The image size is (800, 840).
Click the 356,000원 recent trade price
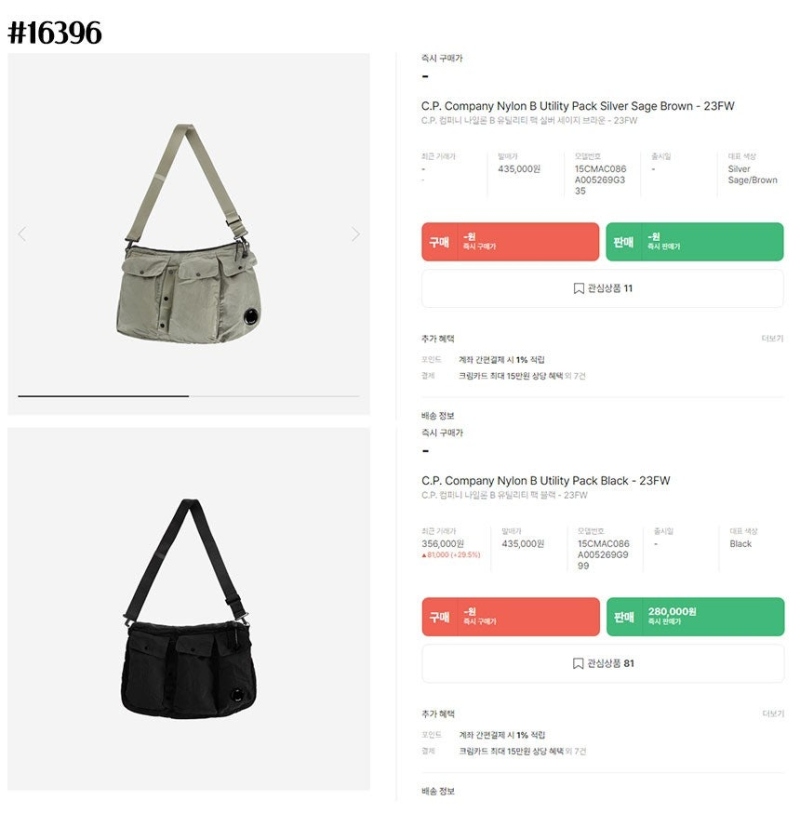[443, 543]
